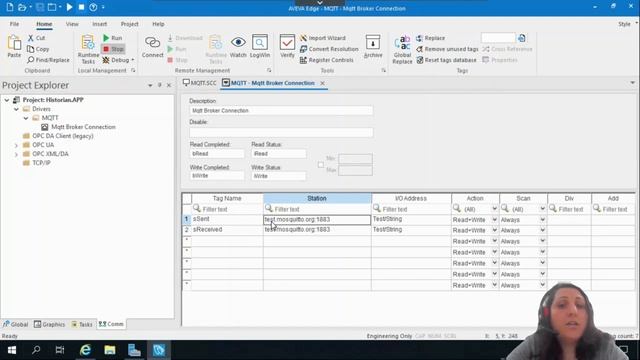
Task: Switch to the Tasks explorer tab
Action: (x=82, y=324)
